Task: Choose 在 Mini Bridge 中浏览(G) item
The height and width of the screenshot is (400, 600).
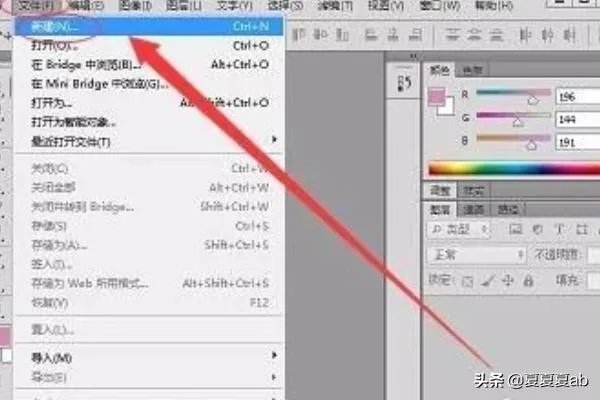Action: (x=149, y=84)
